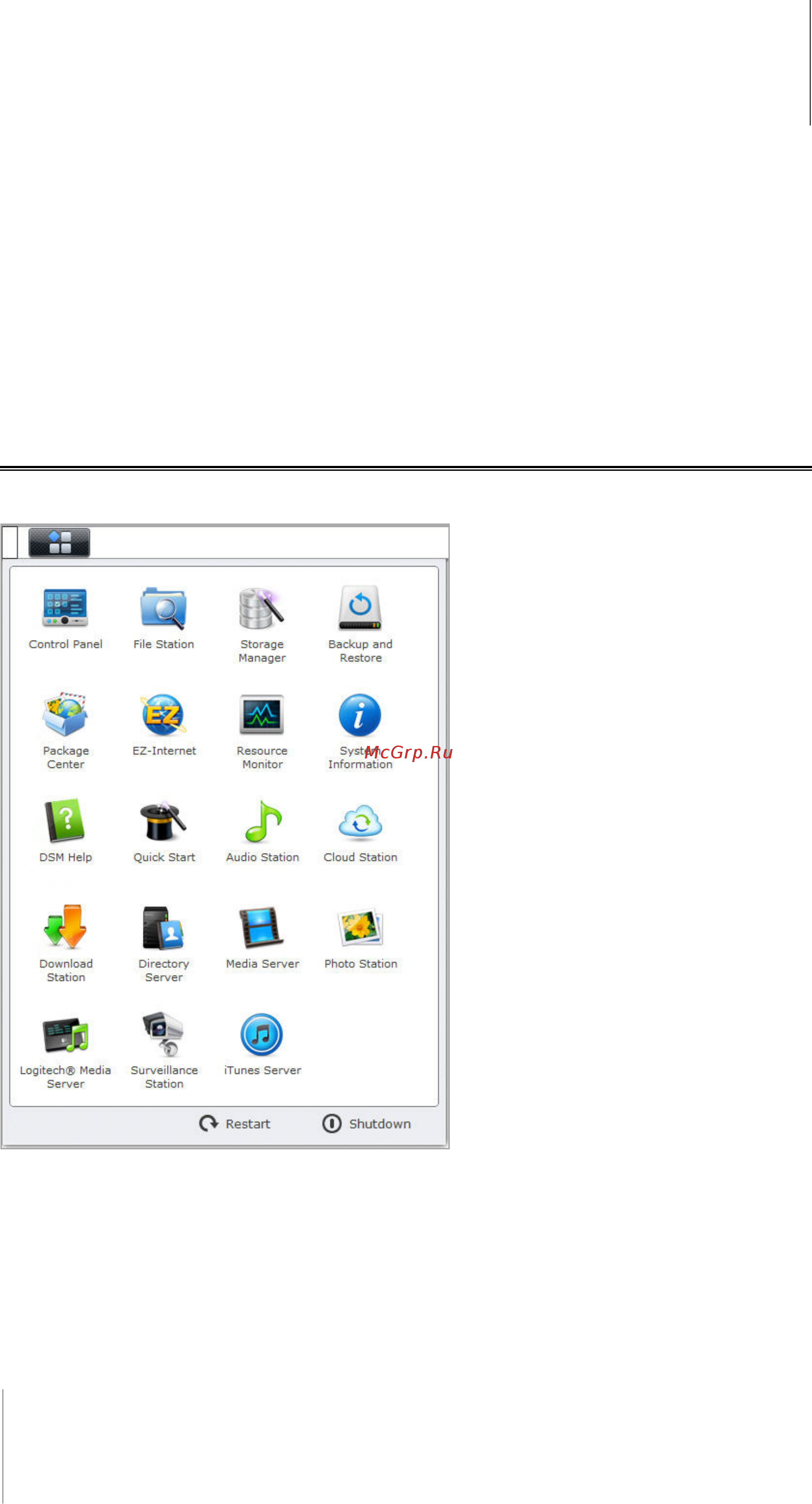Launch File Station
The image size is (812, 1504).
[163, 608]
